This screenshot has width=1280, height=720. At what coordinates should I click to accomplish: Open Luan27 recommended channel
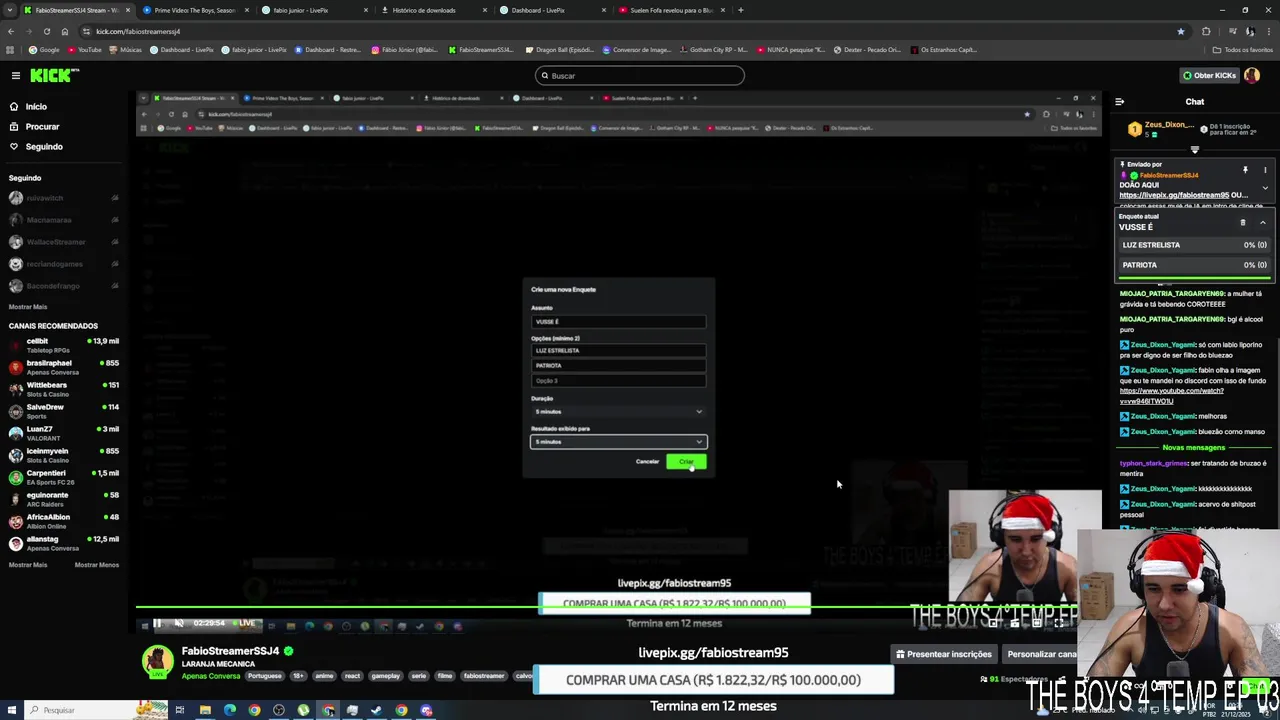[x=64, y=433]
